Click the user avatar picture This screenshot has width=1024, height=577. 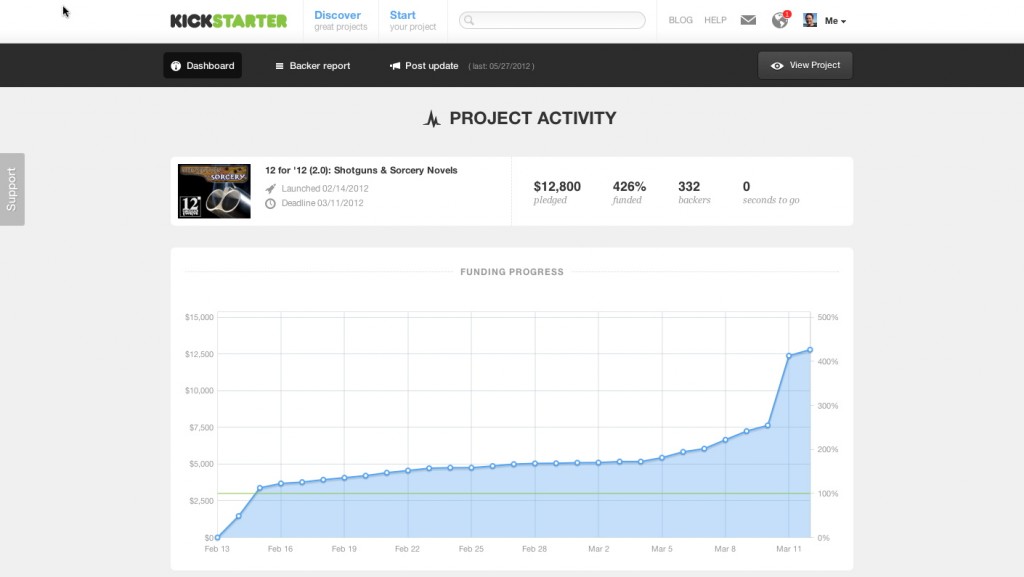click(810, 20)
